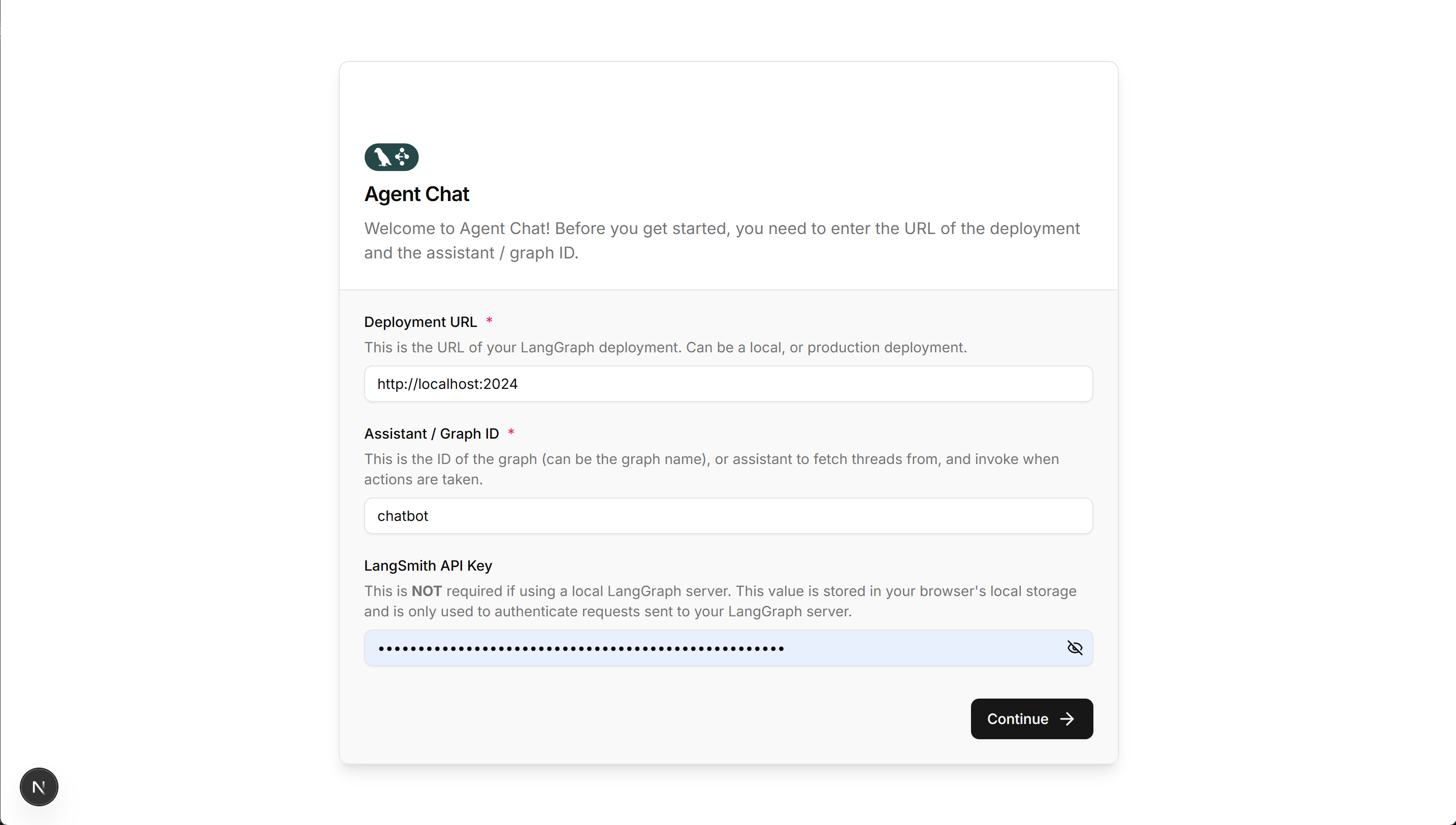Screen dimensions: 1456x825
Task: Click the graph ID helper description
Action: pos(711,469)
